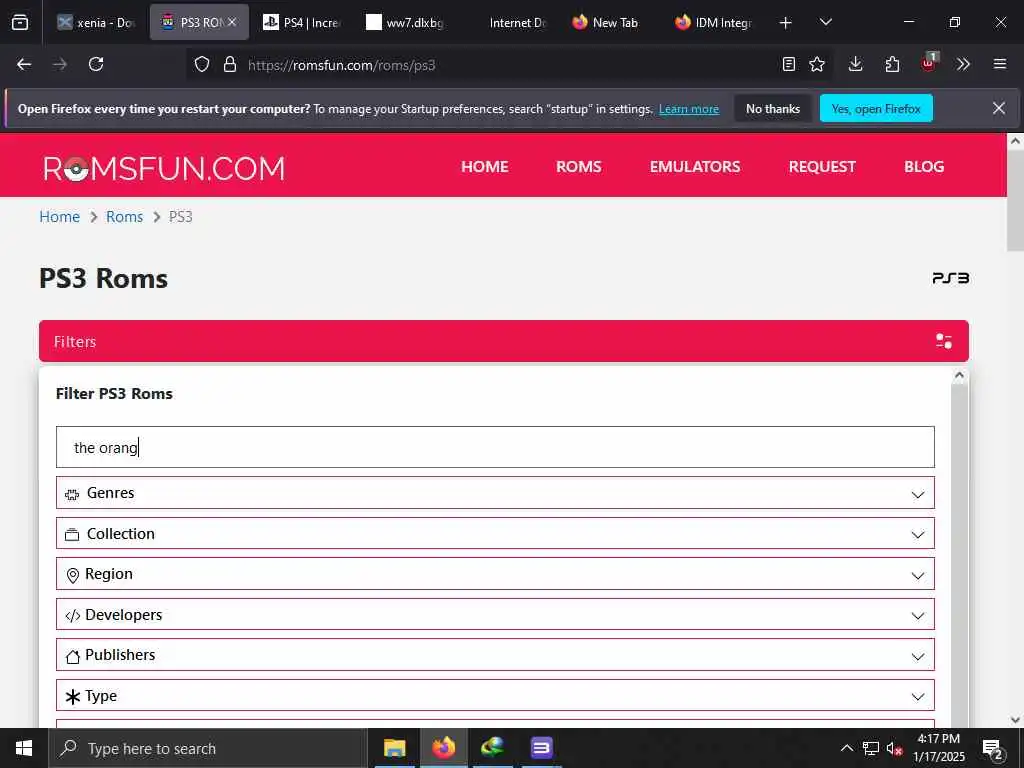This screenshot has width=1024, height=768.
Task: Open EMULATORS in site navigation
Action: (x=695, y=167)
